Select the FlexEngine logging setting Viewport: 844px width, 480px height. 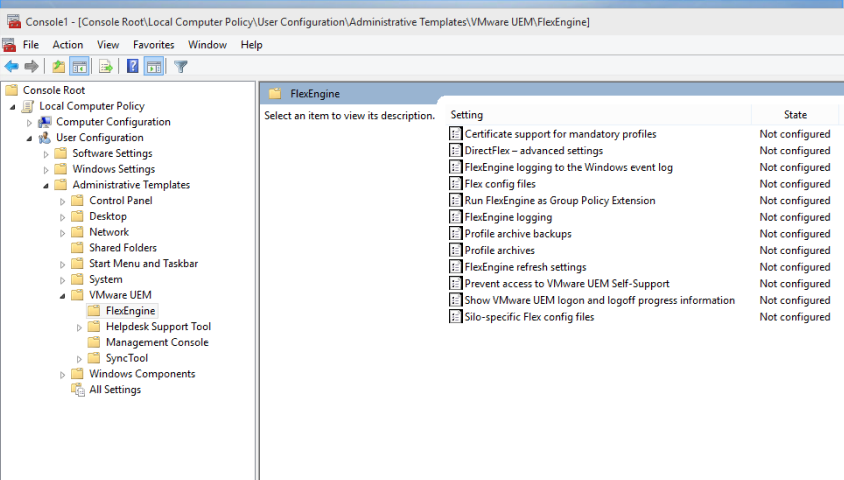[508, 217]
